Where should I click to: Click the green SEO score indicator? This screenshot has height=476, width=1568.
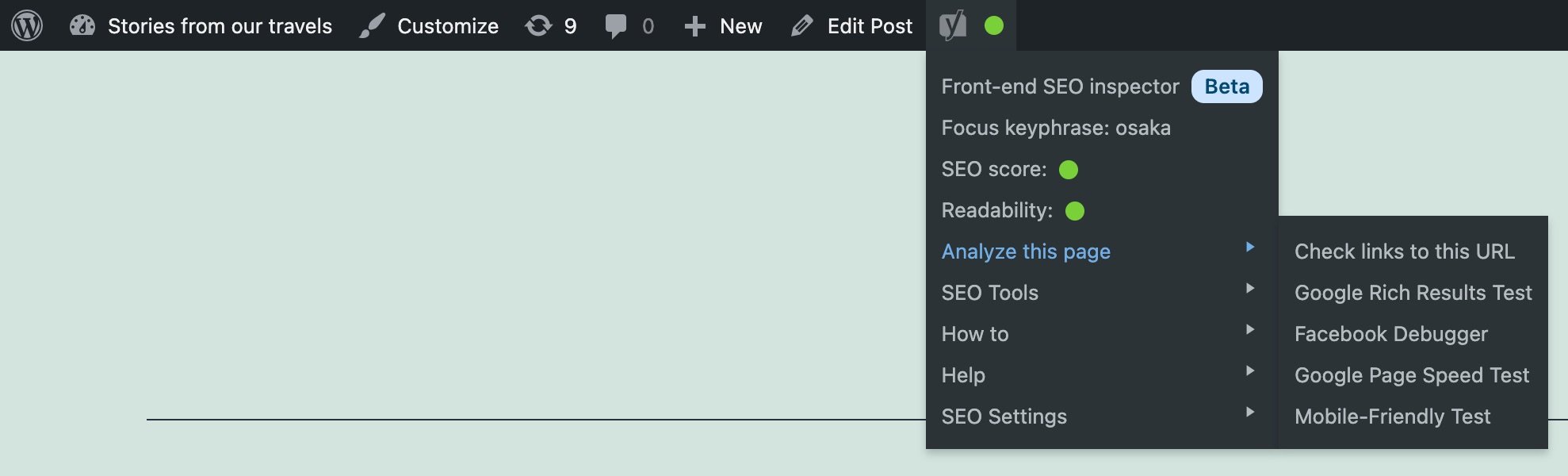coord(1068,169)
